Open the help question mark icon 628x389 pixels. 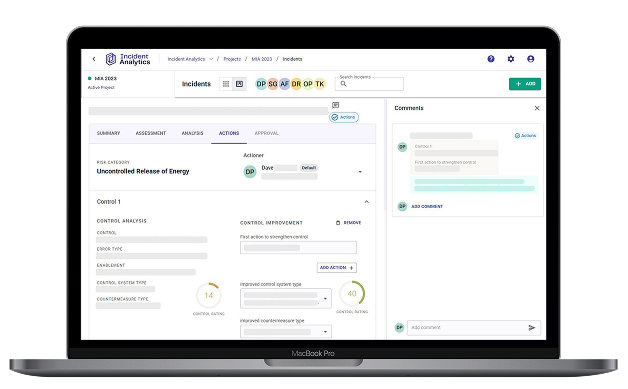pos(491,59)
